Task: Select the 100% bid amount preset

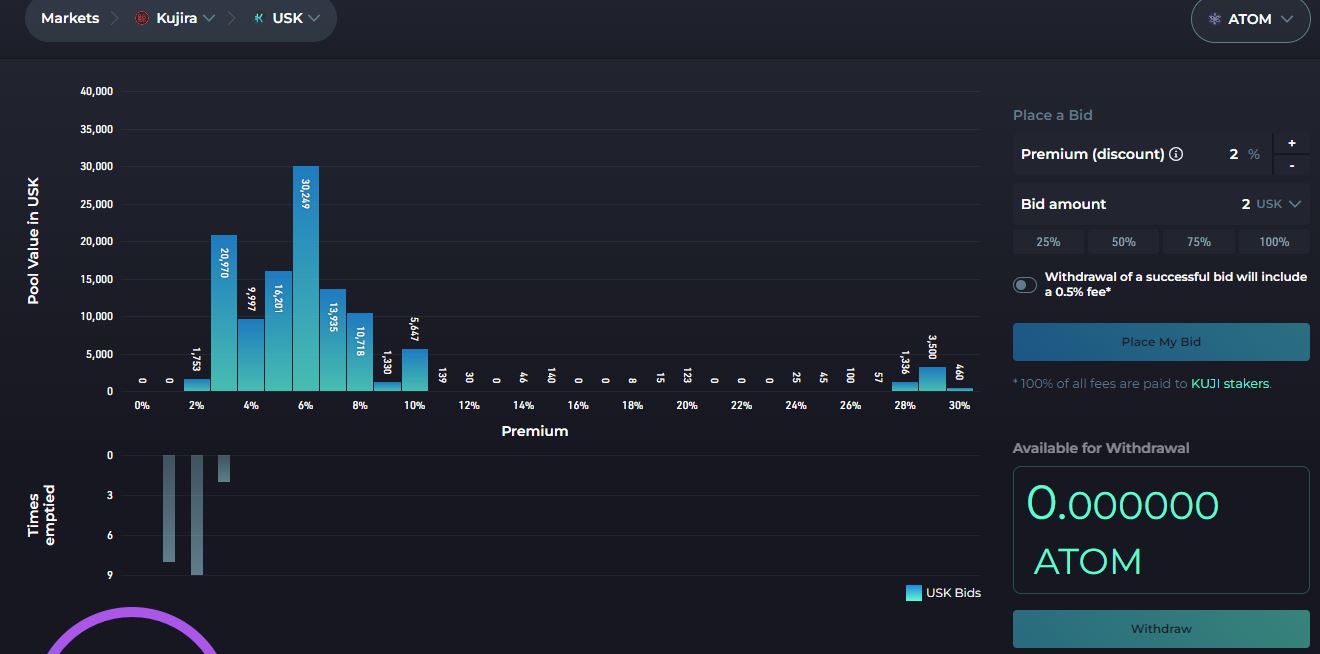Action: (1274, 241)
